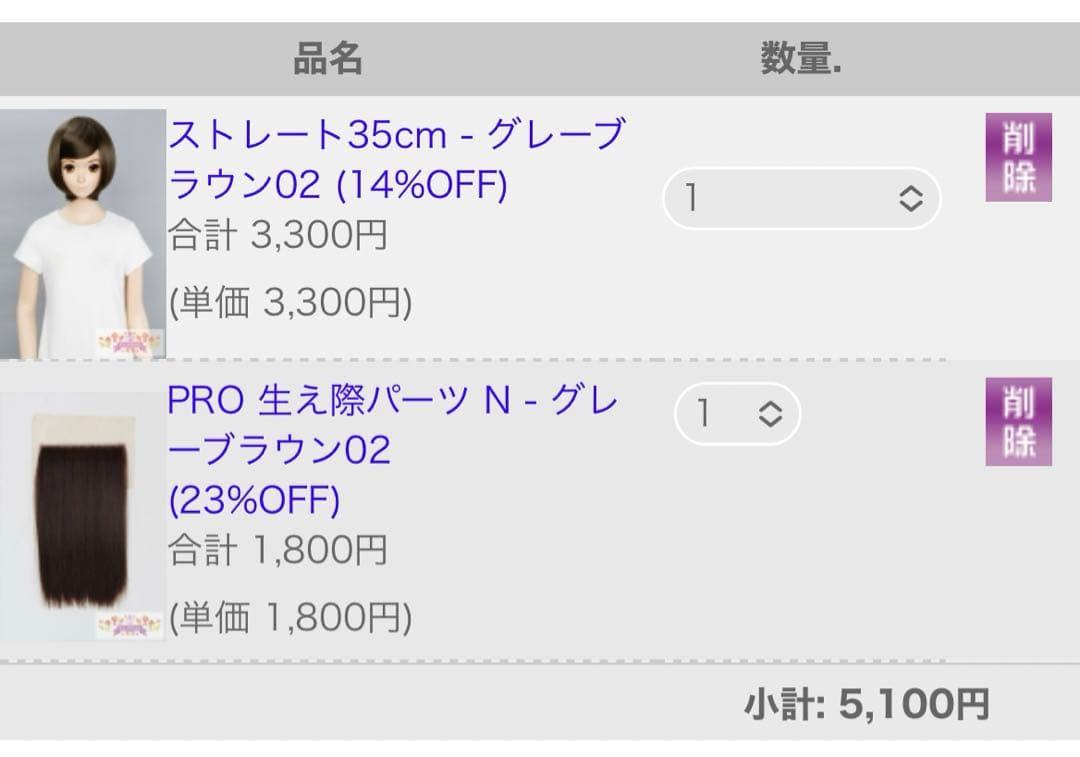
Task: Click the 合計 1,800円 total text
Action: tap(277, 550)
